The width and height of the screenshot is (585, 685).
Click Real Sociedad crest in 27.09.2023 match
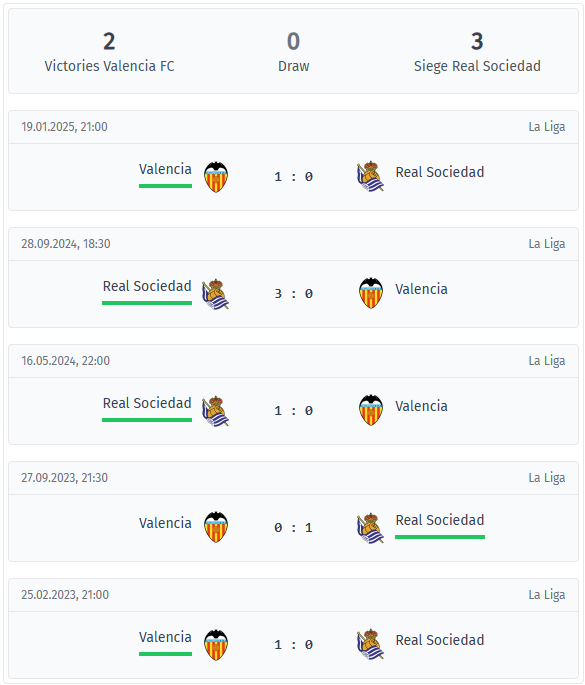(370, 528)
